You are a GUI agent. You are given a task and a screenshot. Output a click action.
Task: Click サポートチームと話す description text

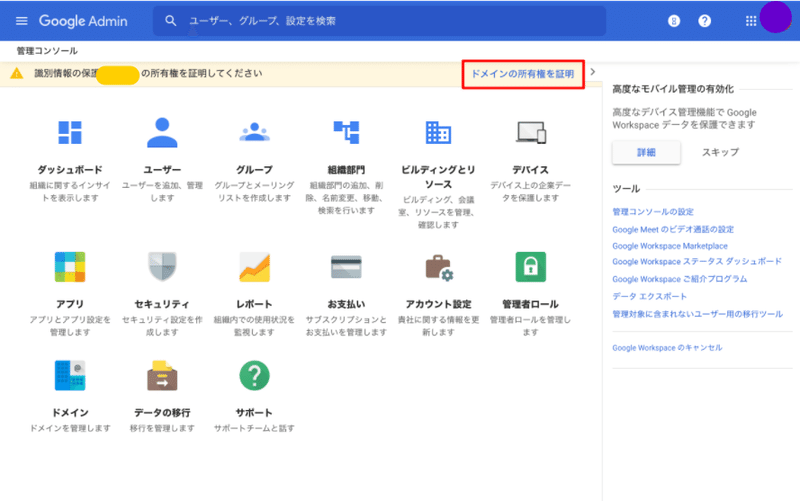[254, 429]
